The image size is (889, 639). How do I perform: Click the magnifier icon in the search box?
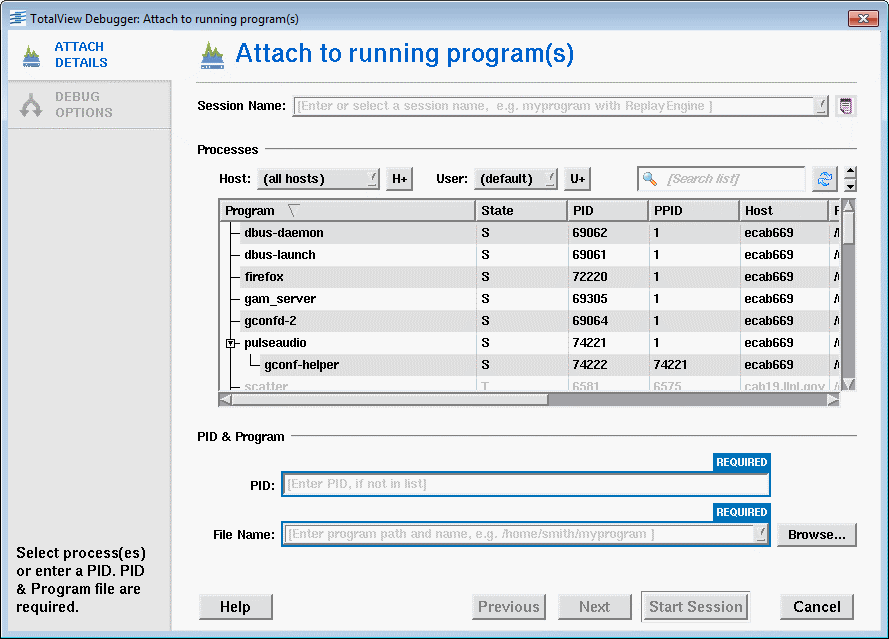pos(650,179)
